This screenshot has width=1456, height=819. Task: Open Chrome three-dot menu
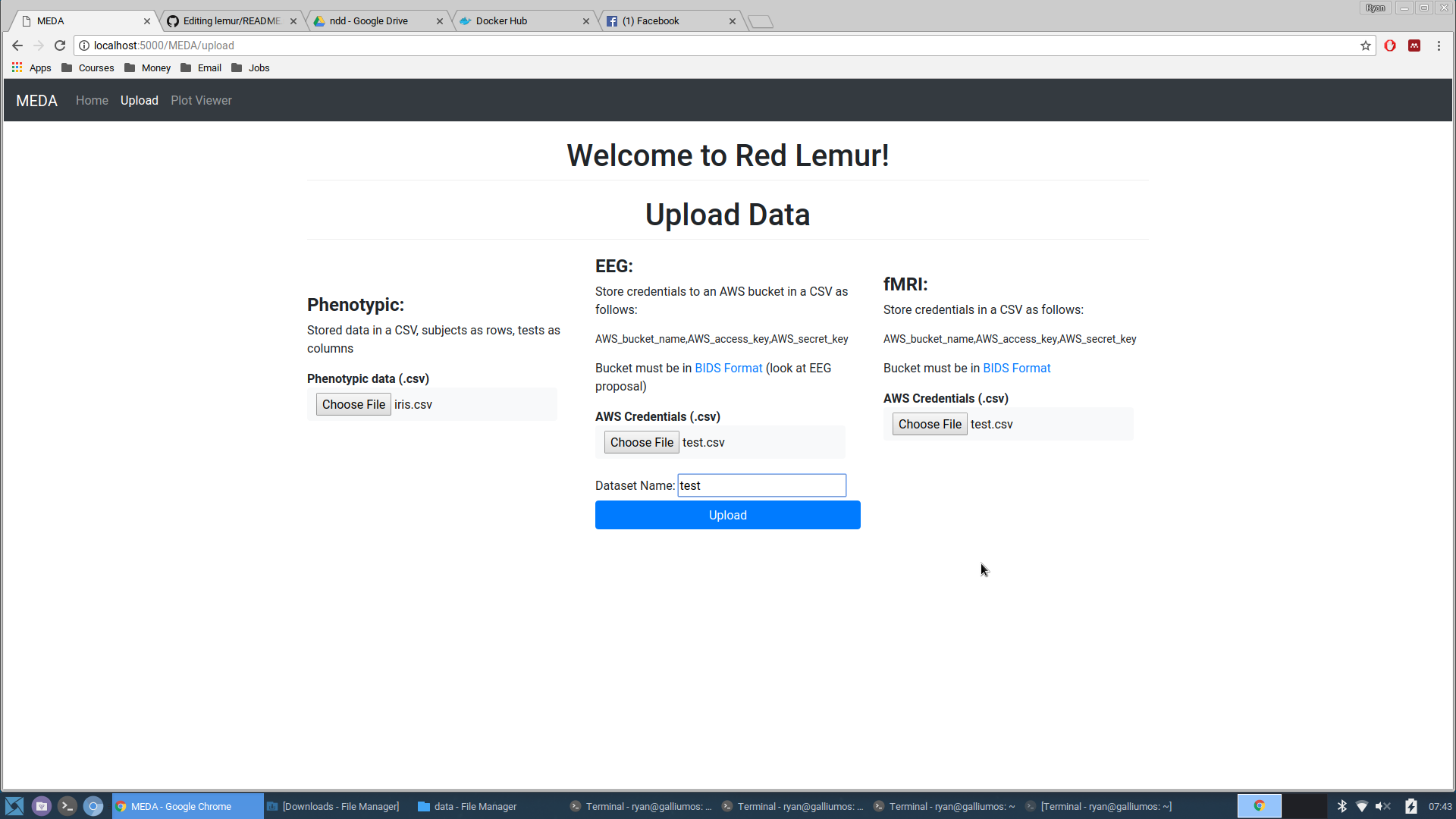(1439, 45)
